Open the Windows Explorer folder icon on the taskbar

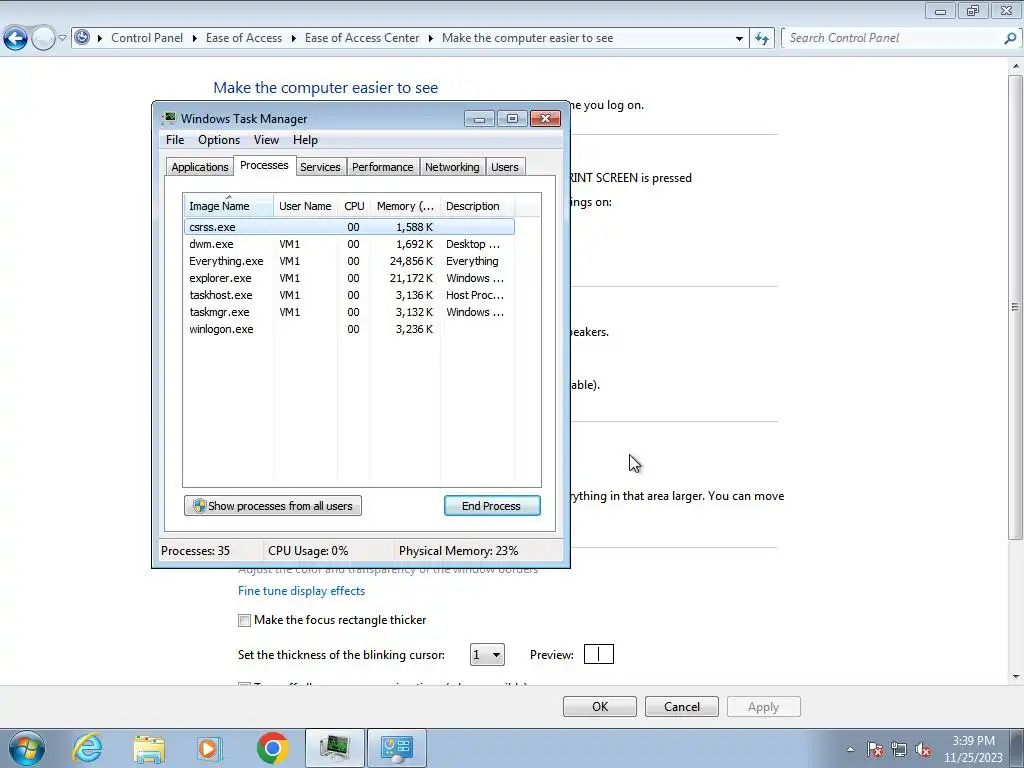coord(149,748)
